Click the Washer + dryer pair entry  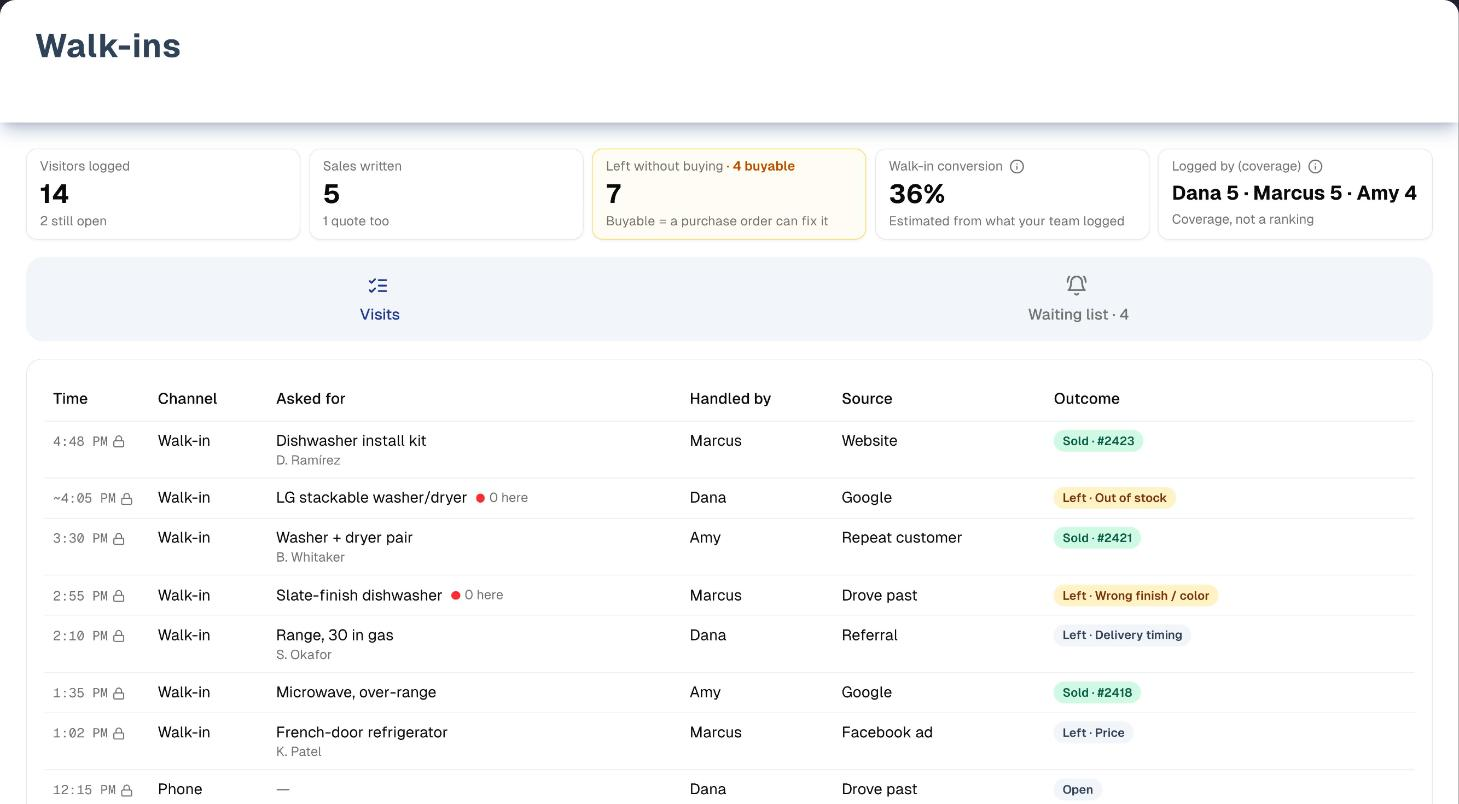[x=344, y=538]
